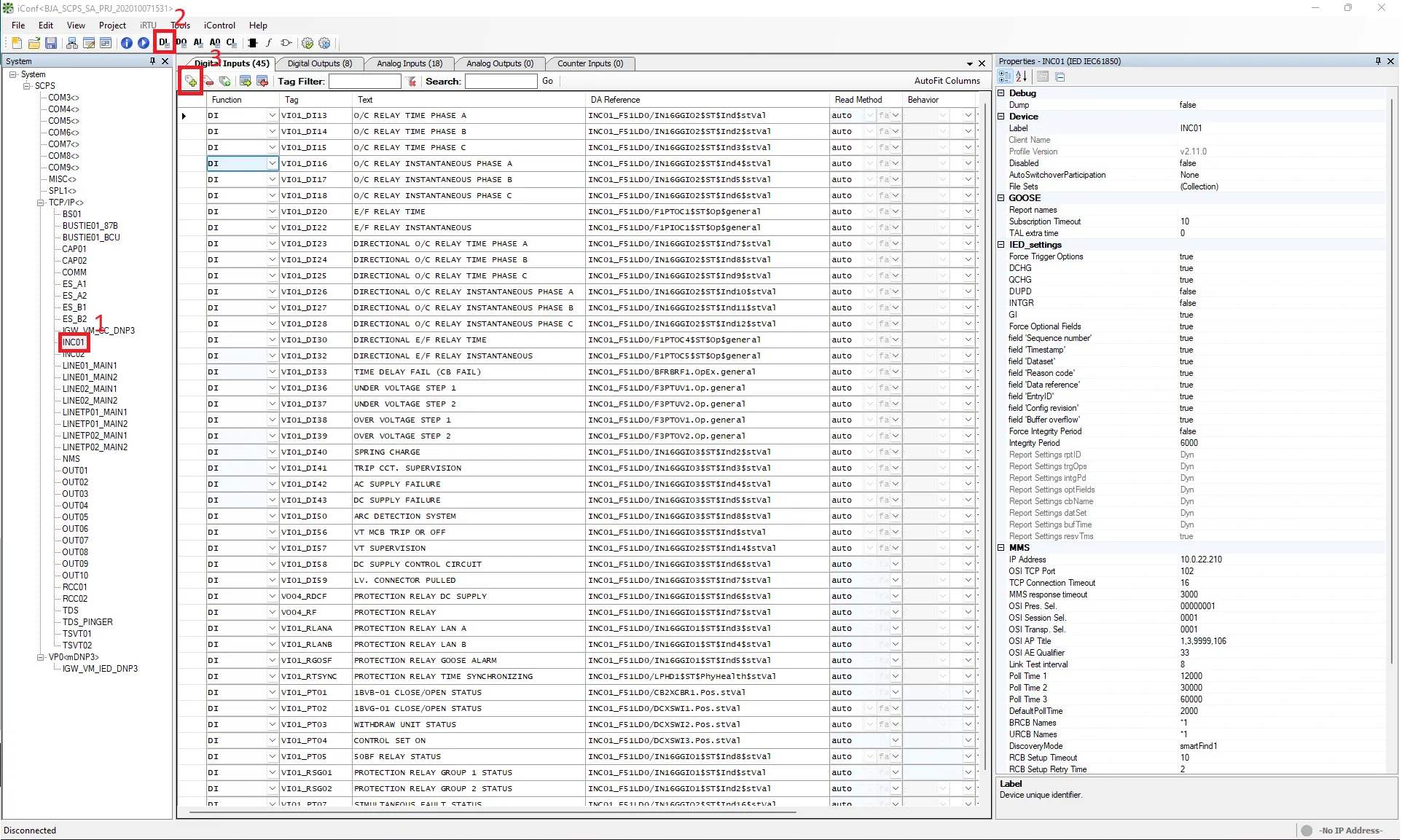
Task: Open an existing project via folder icon
Action: (x=34, y=43)
